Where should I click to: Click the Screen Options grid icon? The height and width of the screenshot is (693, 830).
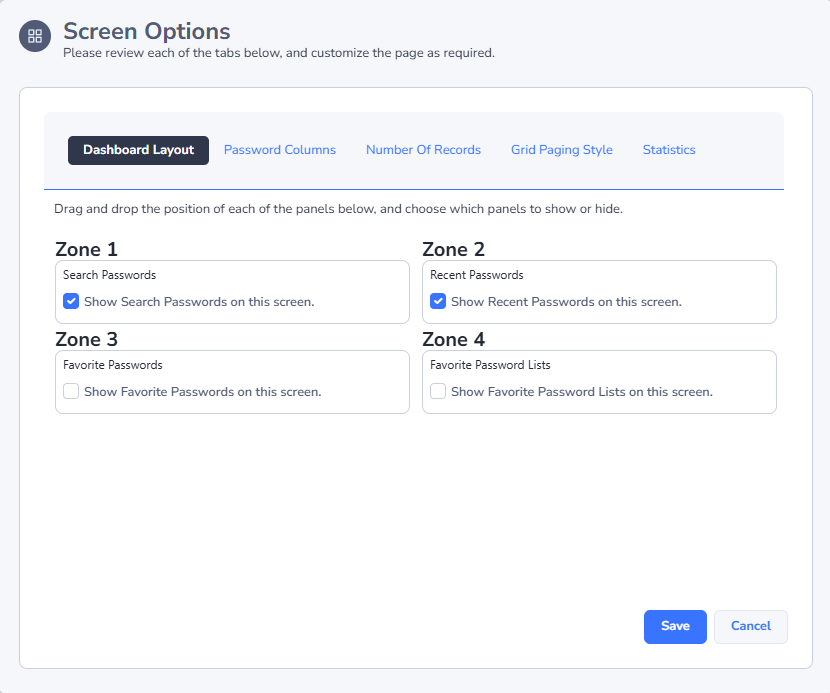[33, 36]
